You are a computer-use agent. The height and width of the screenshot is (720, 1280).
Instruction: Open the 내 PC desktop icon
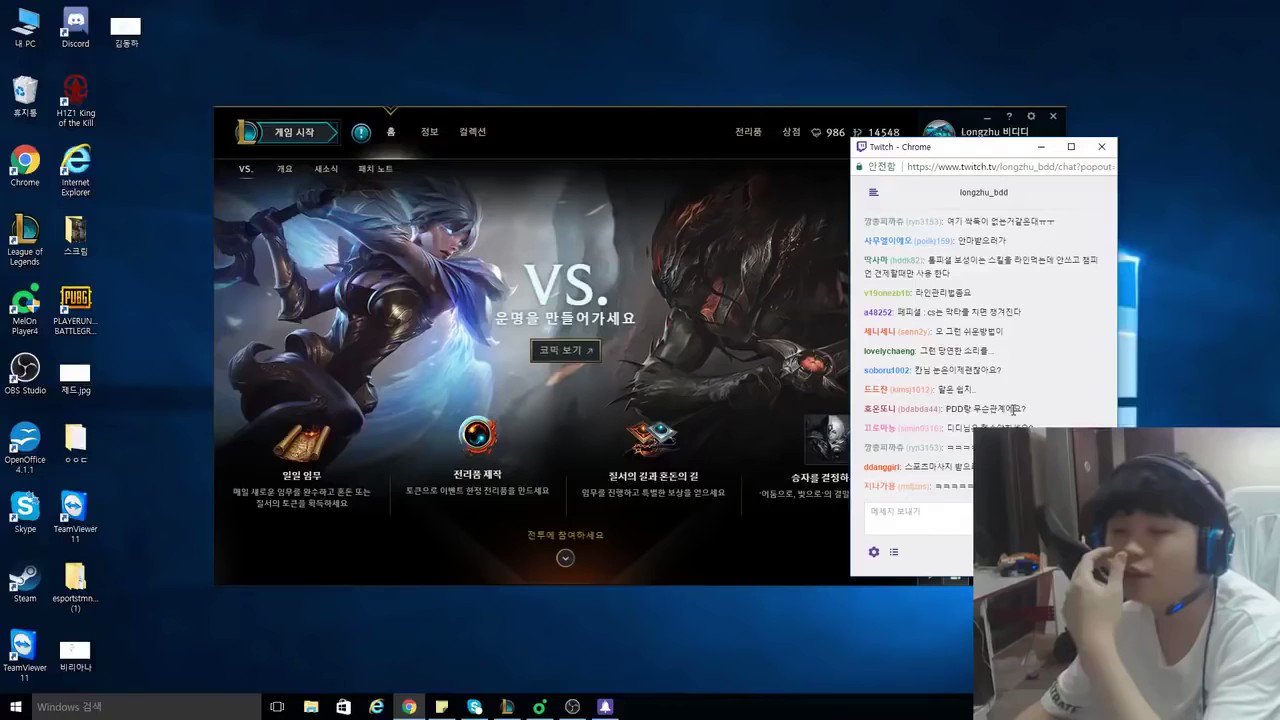tap(25, 28)
